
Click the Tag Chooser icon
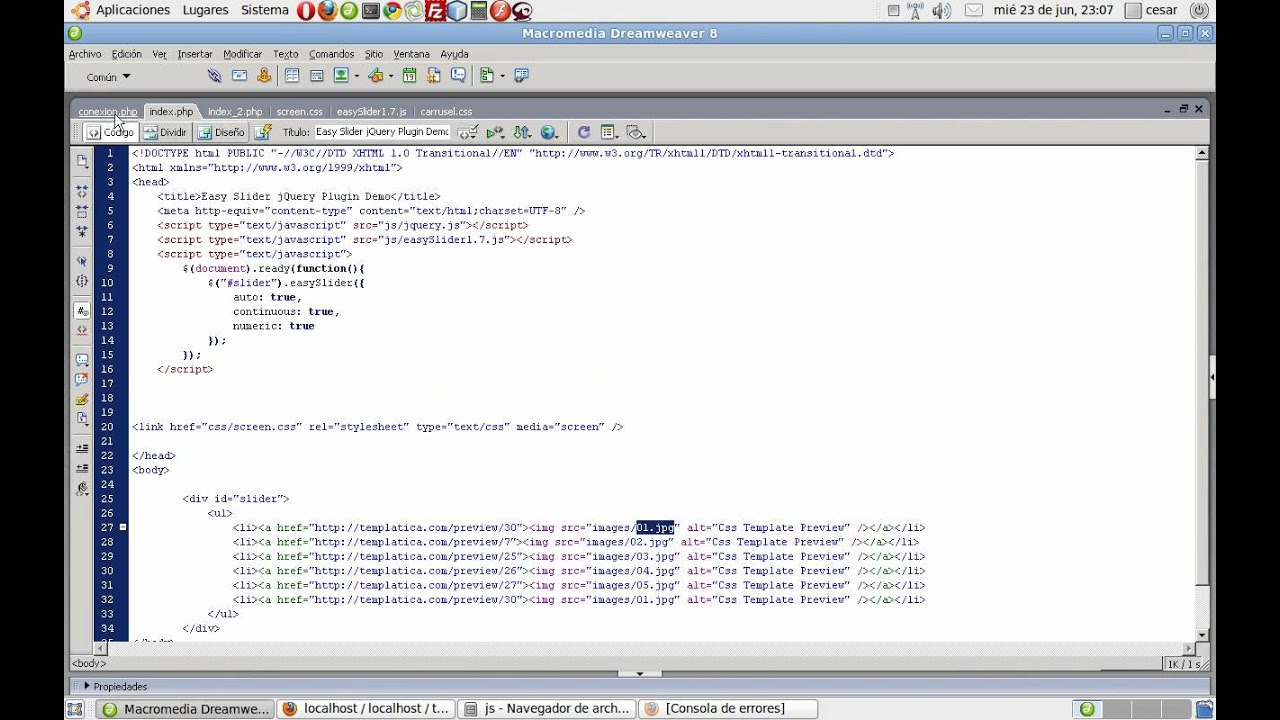tap(521, 76)
